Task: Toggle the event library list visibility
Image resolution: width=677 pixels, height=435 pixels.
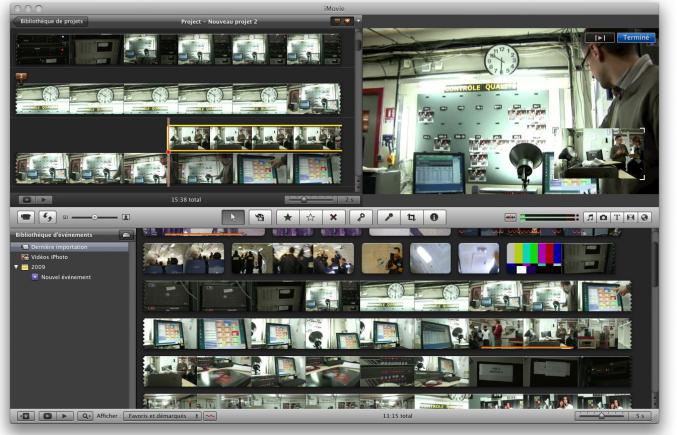Action: (25, 416)
